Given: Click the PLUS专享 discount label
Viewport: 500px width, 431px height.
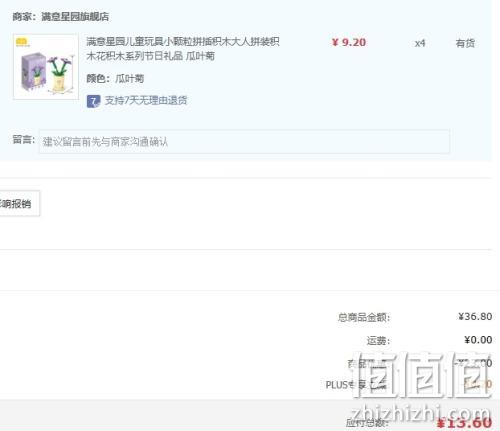Looking at the screenshot, I should [x=356, y=385].
